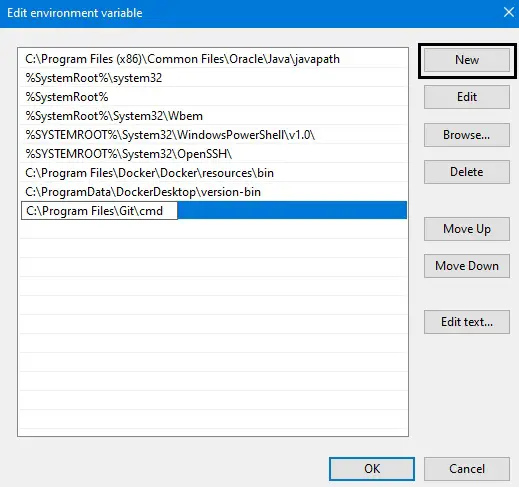Open the Browse... folder picker
Image resolution: width=519 pixels, height=487 pixels.
tap(467, 135)
